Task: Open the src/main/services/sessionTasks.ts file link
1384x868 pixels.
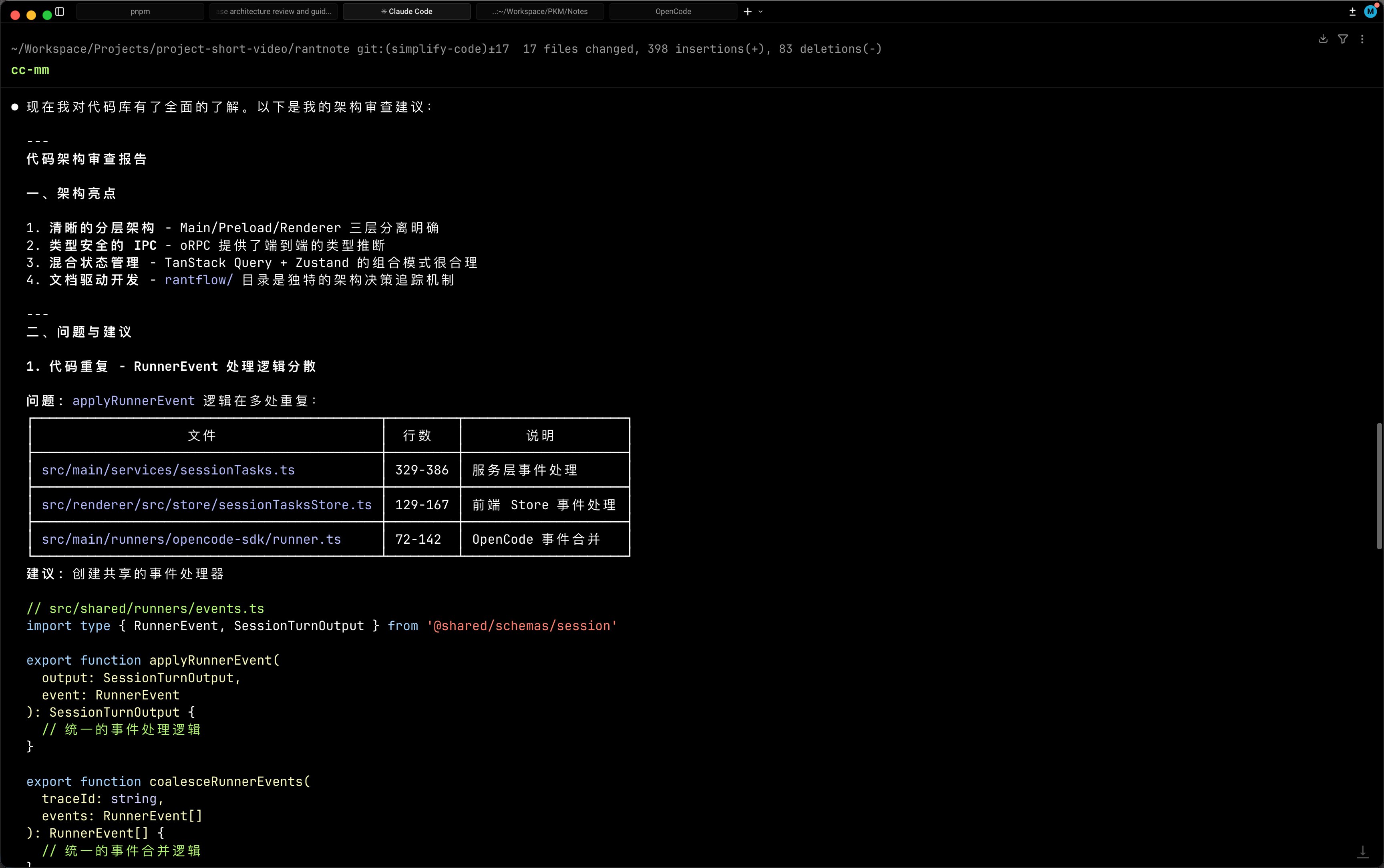Action: 168,470
